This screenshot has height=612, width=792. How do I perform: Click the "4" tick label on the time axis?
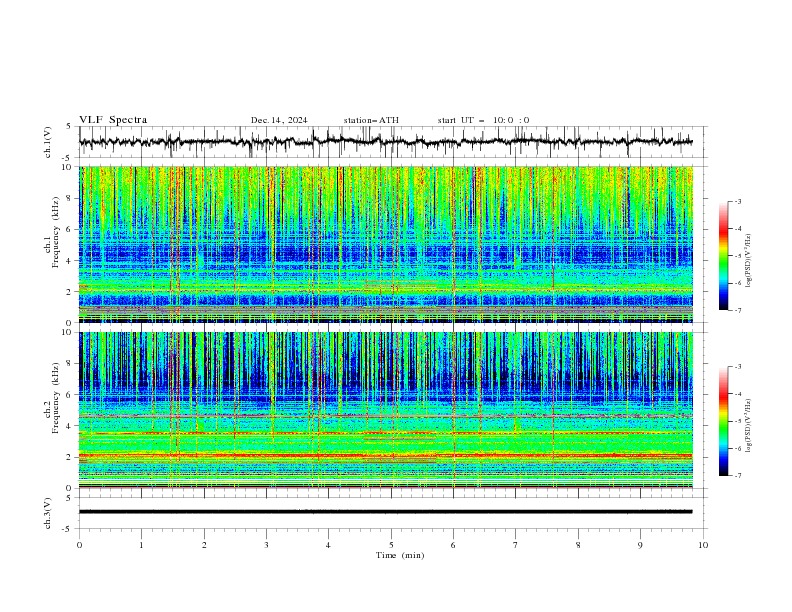[328, 545]
